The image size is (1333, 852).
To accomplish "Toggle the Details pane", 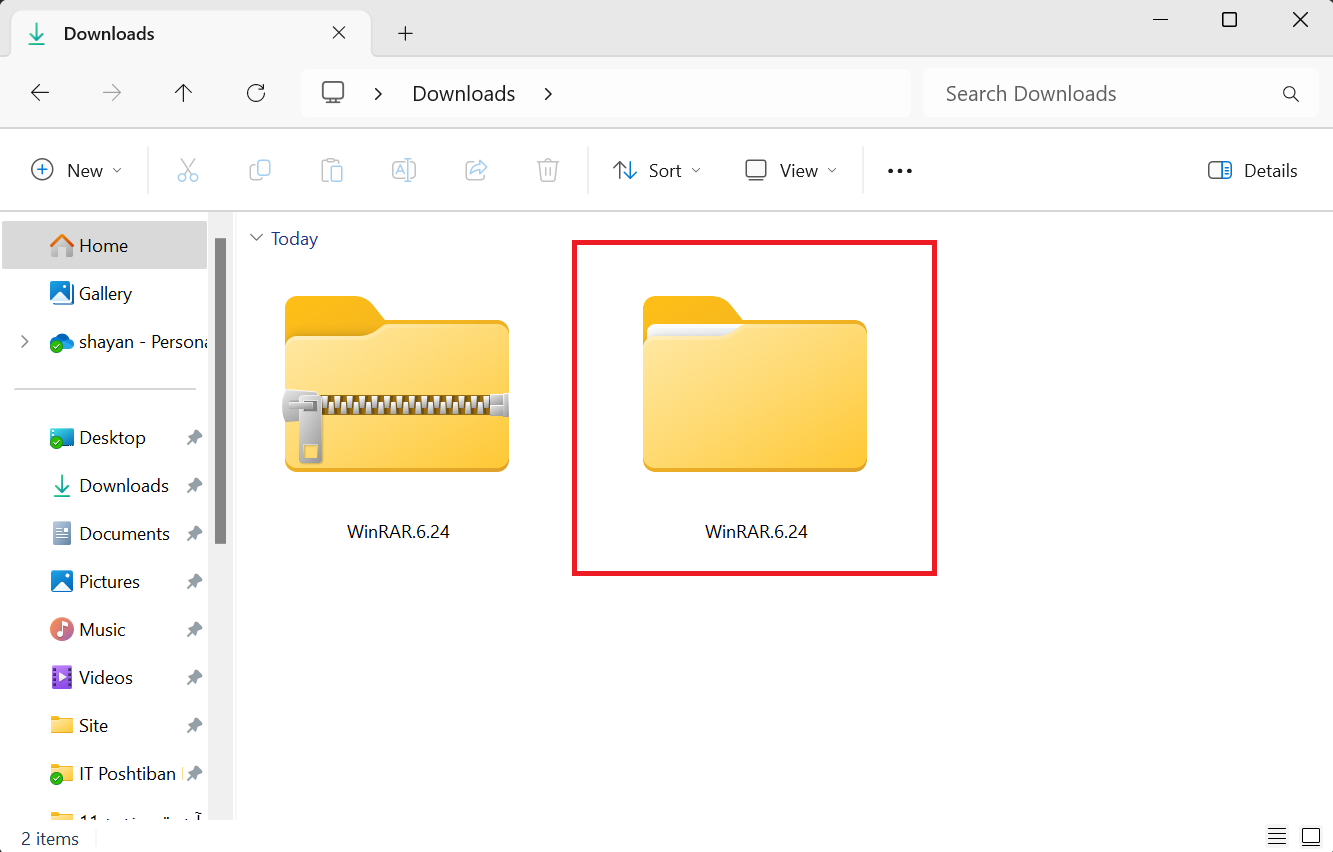I will tap(1253, 171).
